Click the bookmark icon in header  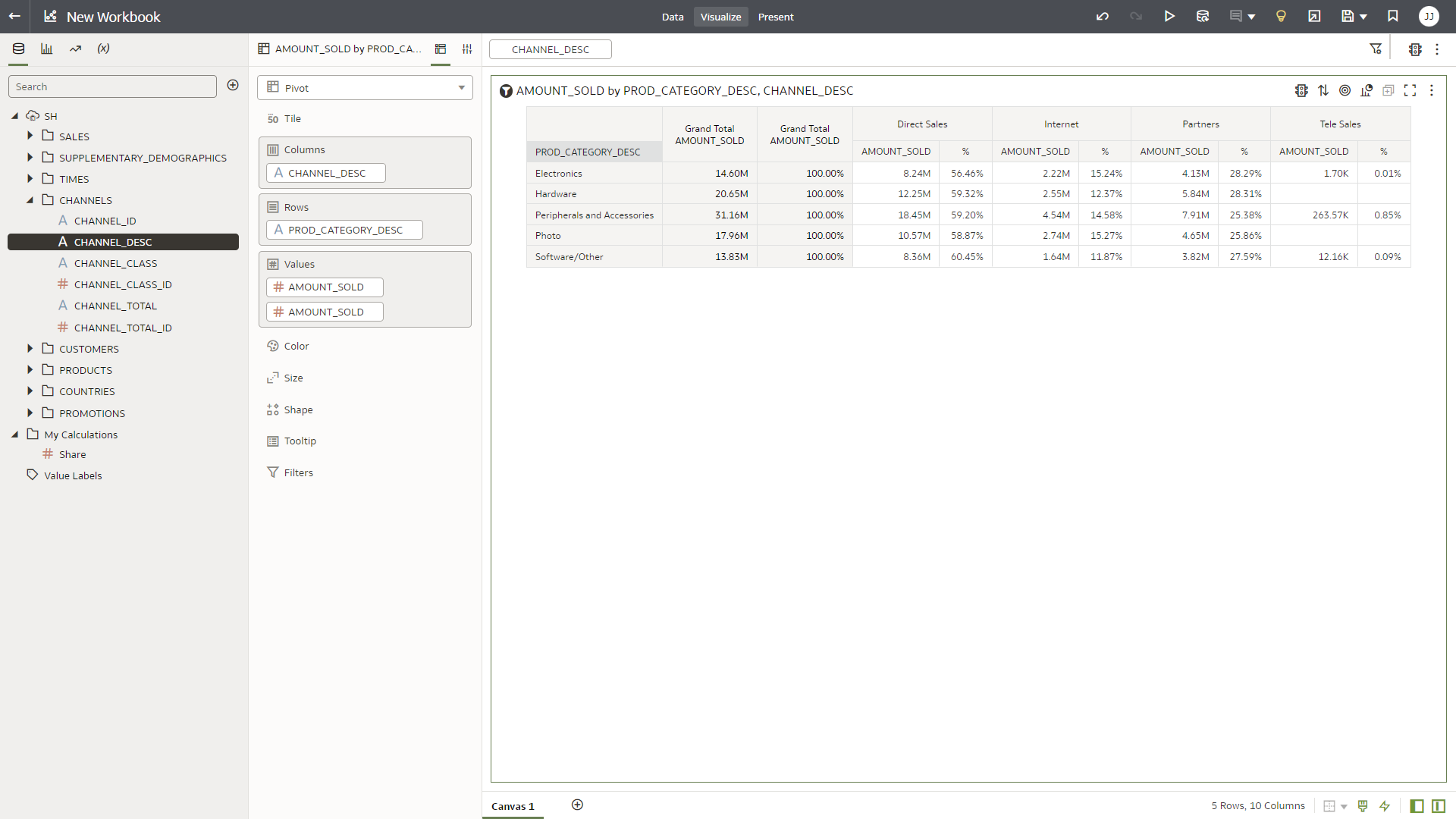coord(1393,17)
